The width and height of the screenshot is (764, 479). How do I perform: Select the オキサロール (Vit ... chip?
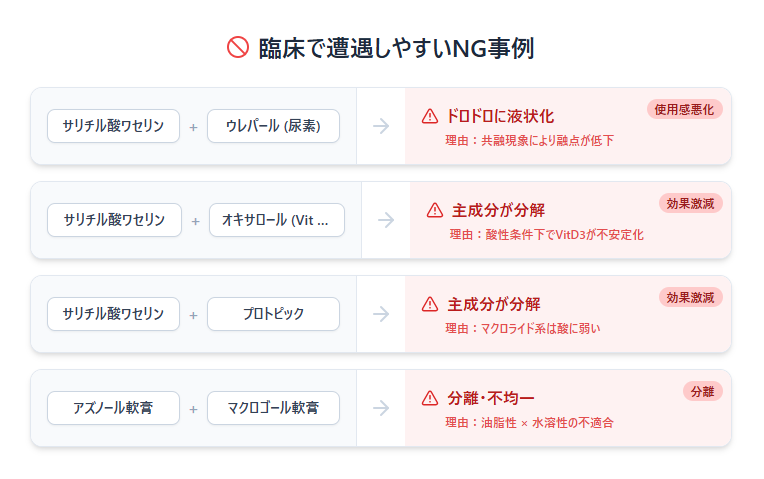coord(276,220)
